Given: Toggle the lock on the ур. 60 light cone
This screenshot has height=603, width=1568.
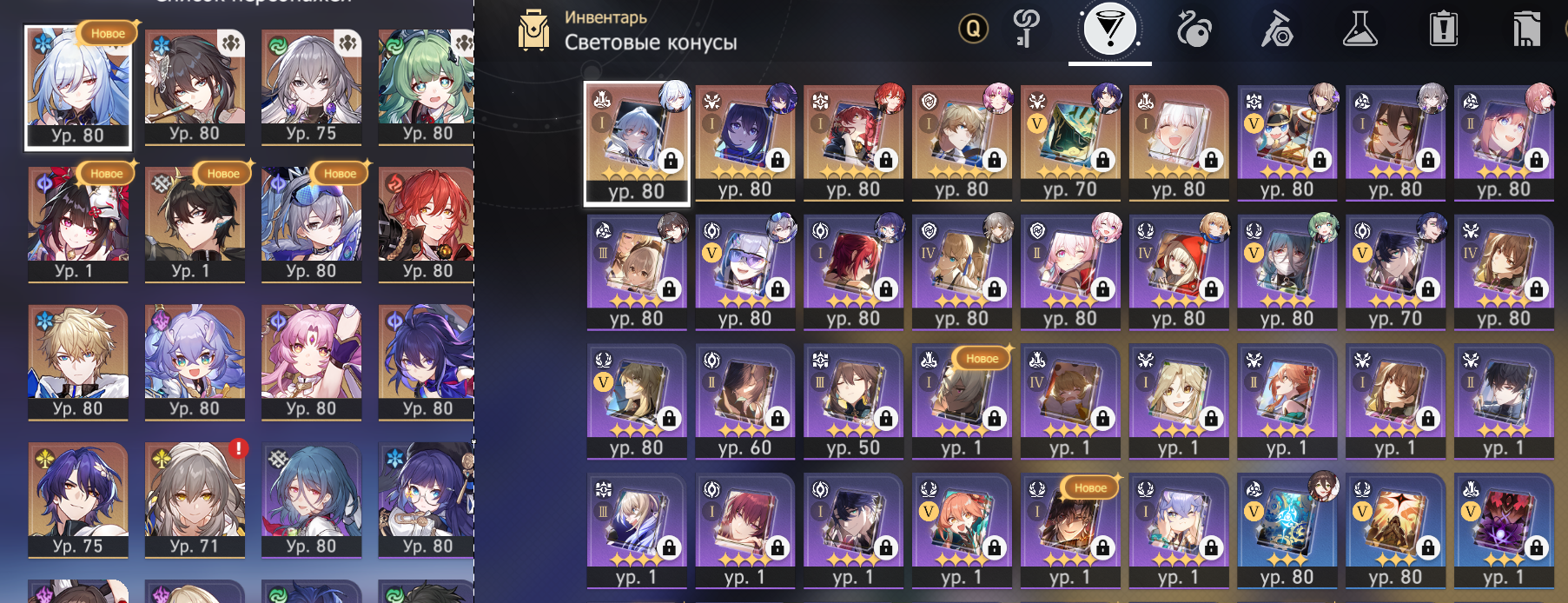Looking at the screenshot, I should [x=777, y=420].
